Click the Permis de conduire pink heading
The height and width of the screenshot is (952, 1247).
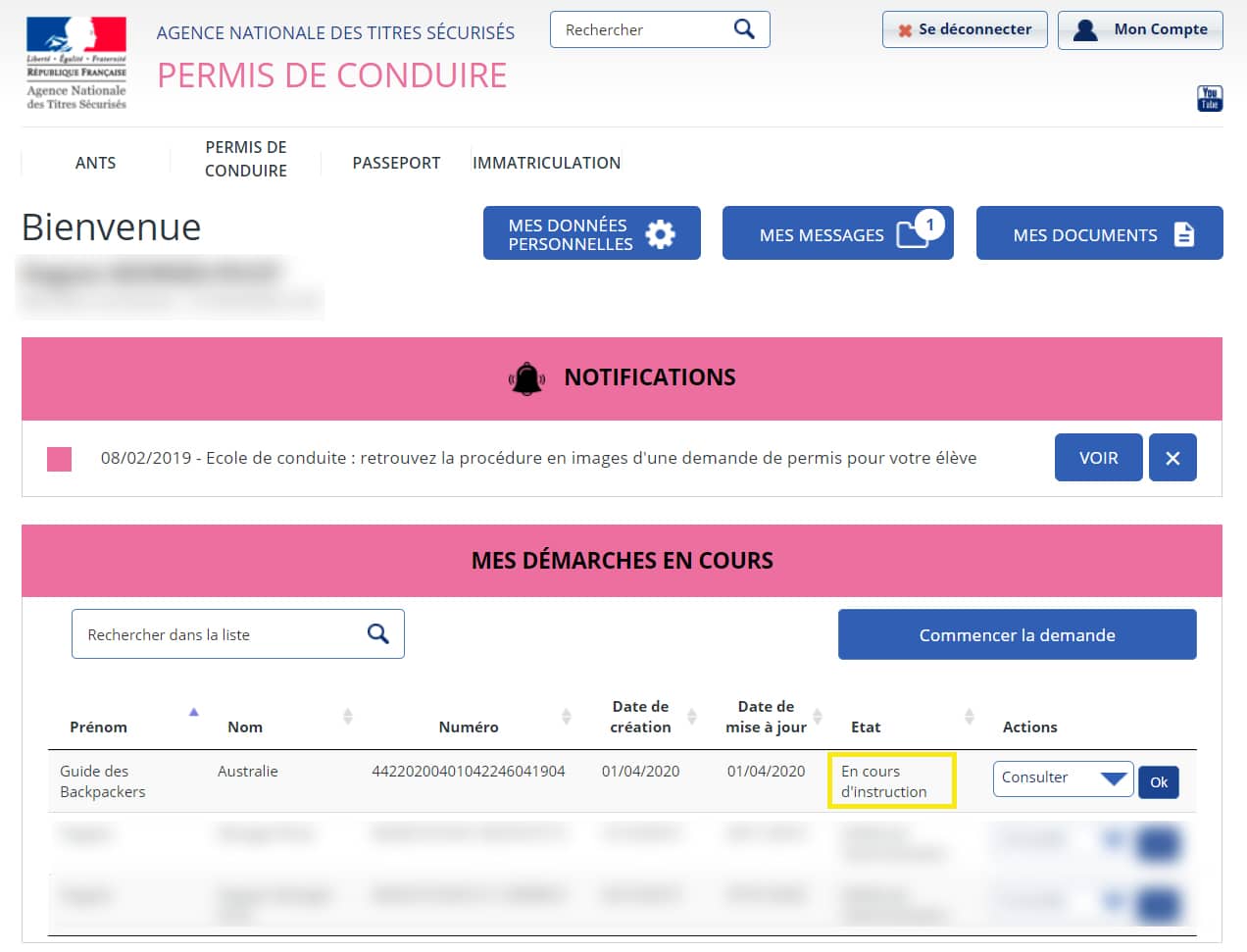332,75
